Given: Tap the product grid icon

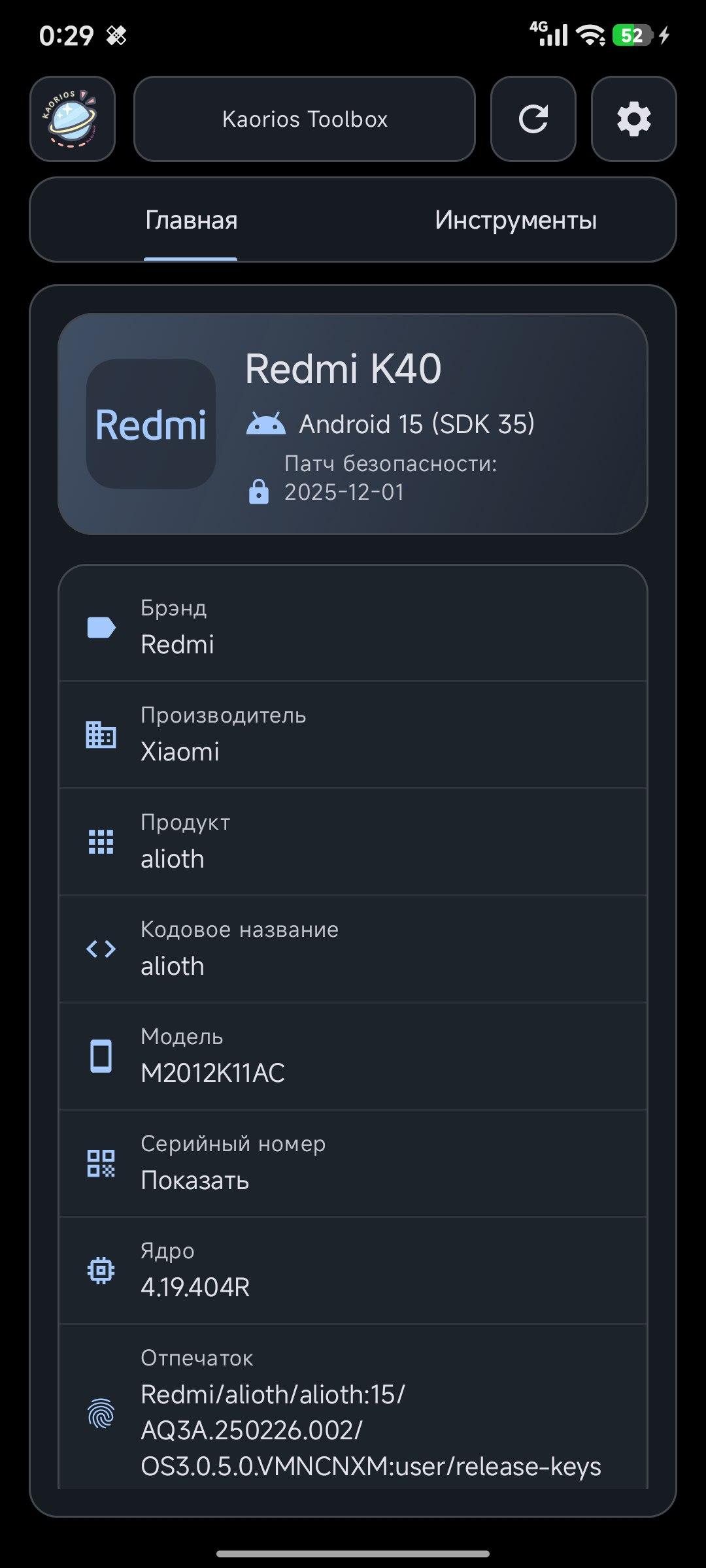Looking at the screenshot, I should (x=101, y=841).
